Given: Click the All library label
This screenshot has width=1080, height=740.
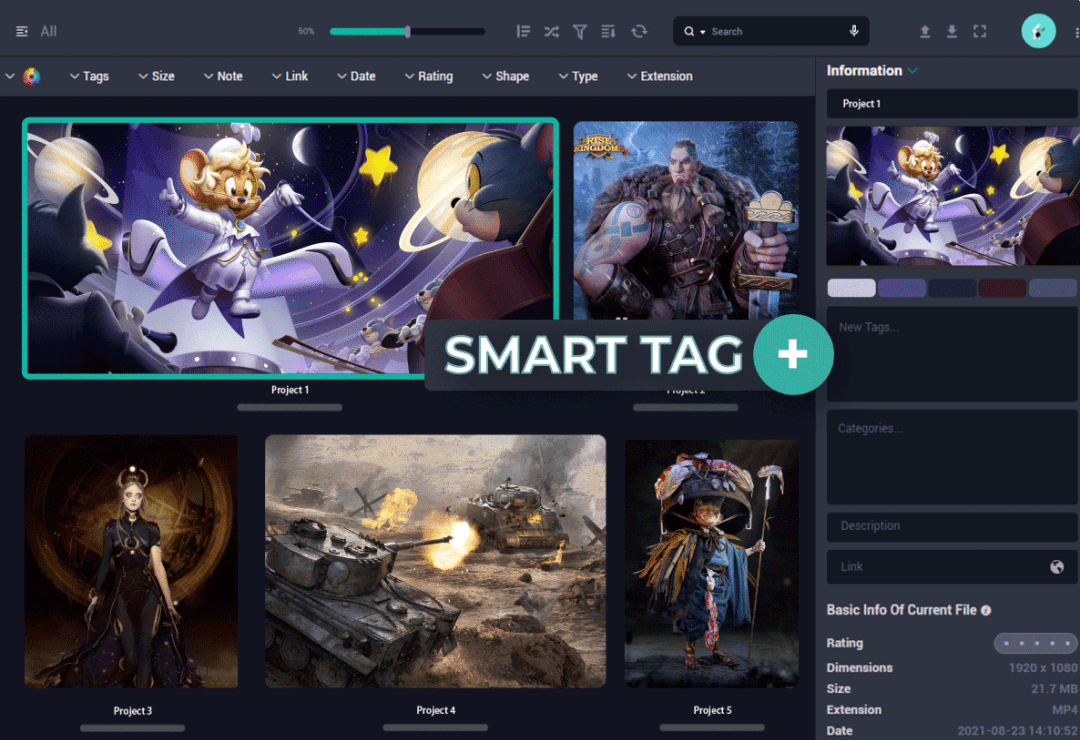Looking at the screenshot, I should 48,31.
